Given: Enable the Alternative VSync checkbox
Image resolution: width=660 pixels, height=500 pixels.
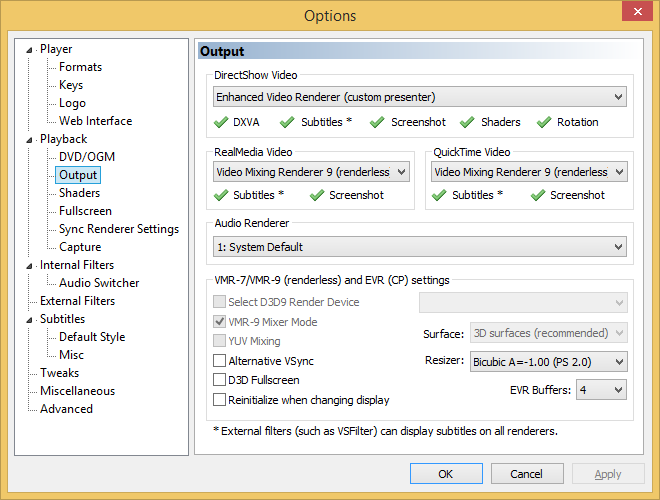Looking at the screenshot, I should tap(219, 361).
